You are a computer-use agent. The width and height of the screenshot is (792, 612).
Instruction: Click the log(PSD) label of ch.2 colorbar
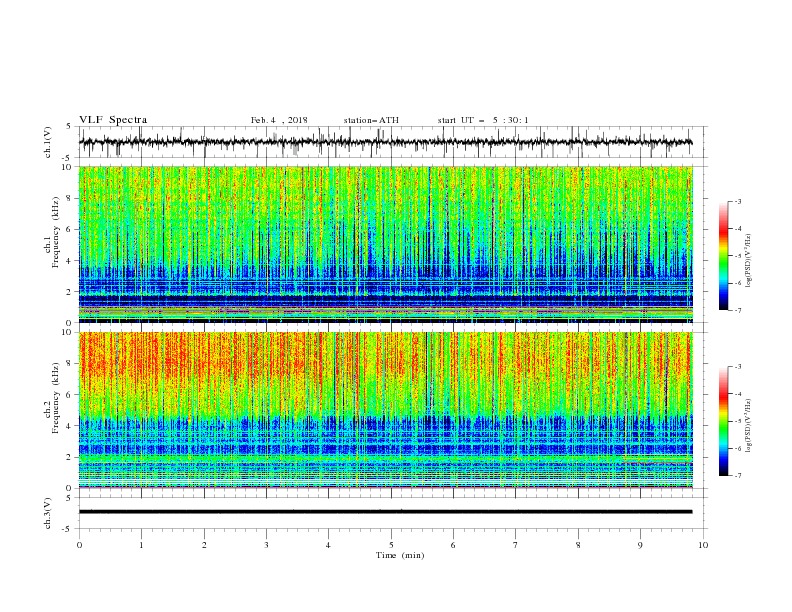pyautogui.click(x=749, y=426)
